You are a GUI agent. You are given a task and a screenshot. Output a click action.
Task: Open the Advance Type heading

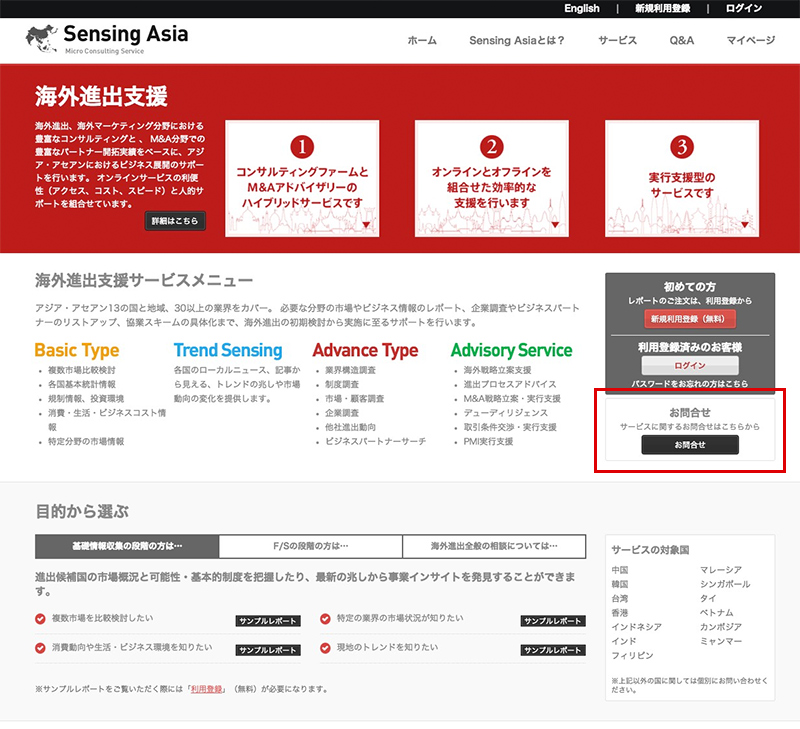tap(365, 350)
